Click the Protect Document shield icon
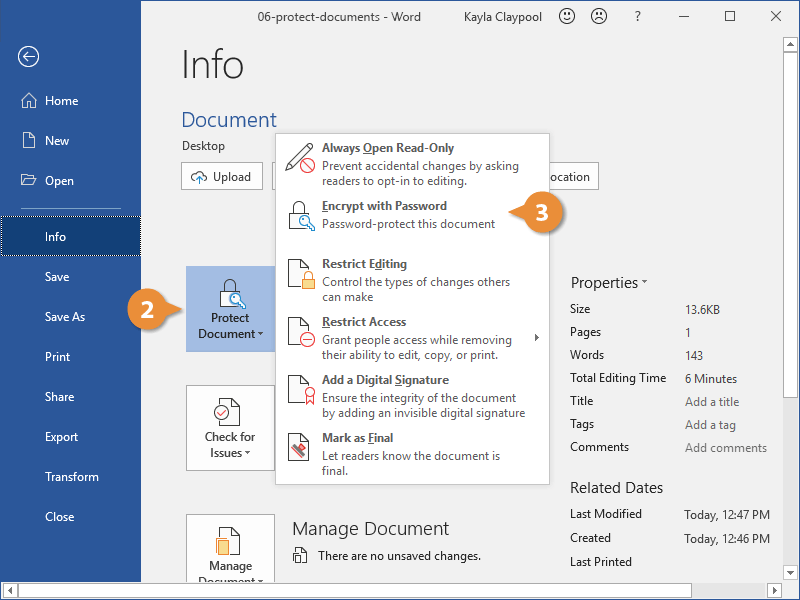 (x=230, y=293)
